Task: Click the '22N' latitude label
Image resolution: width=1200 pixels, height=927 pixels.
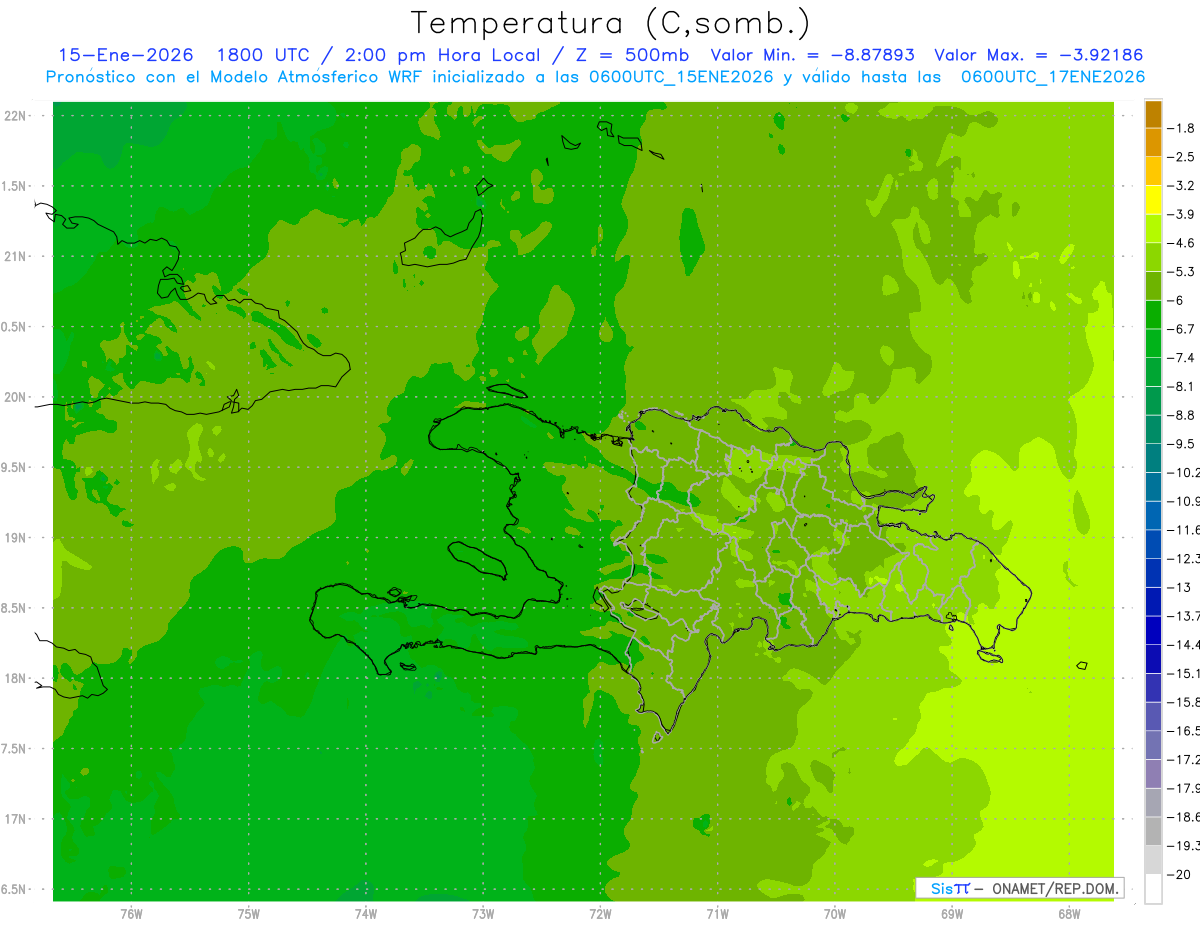Action: click(15, 116)
